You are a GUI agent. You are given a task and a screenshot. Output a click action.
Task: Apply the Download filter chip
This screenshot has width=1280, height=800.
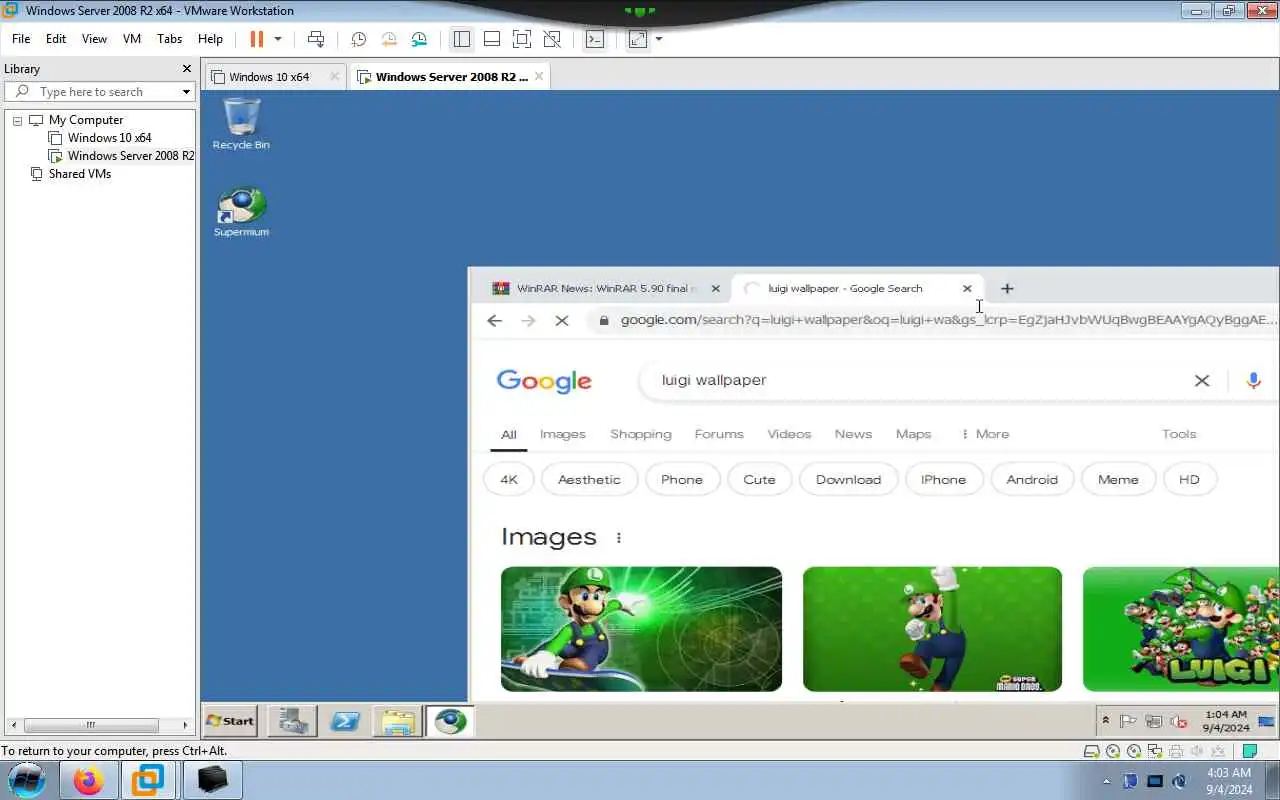[x=848, y=480]
